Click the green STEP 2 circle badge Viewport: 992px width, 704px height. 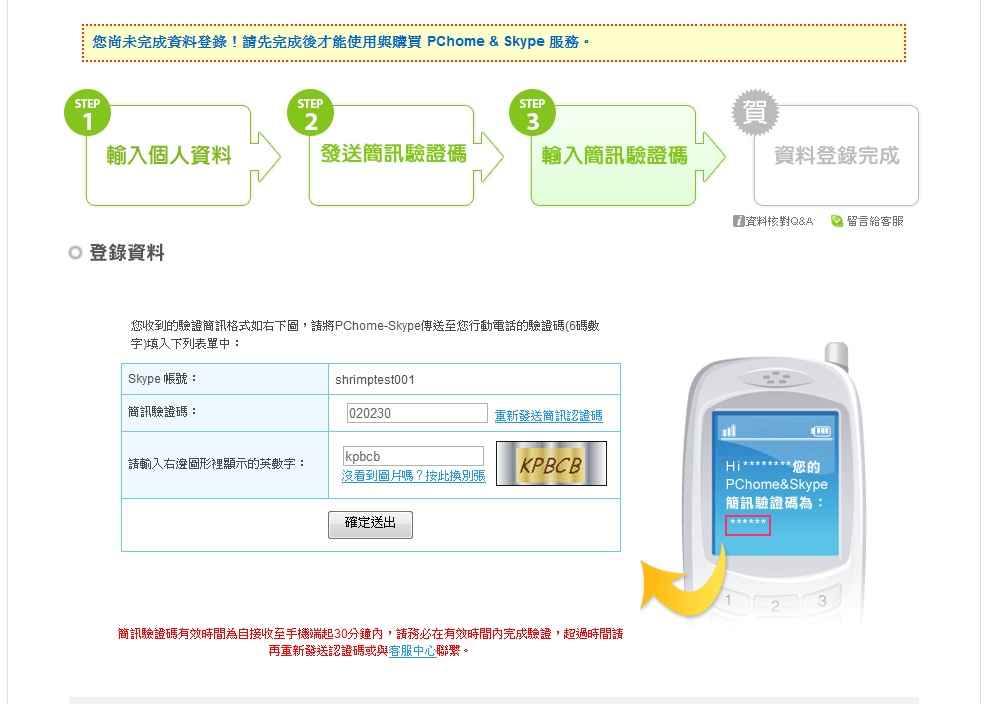click(310, 113)
